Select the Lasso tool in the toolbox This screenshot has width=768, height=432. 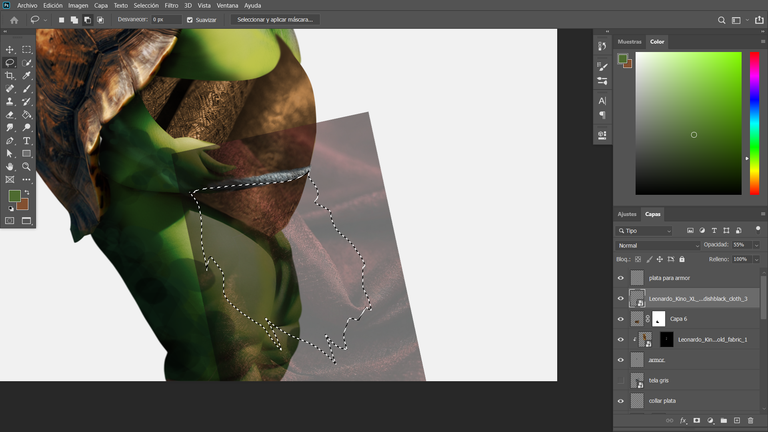pyautogui.click(x=9, y=63)
